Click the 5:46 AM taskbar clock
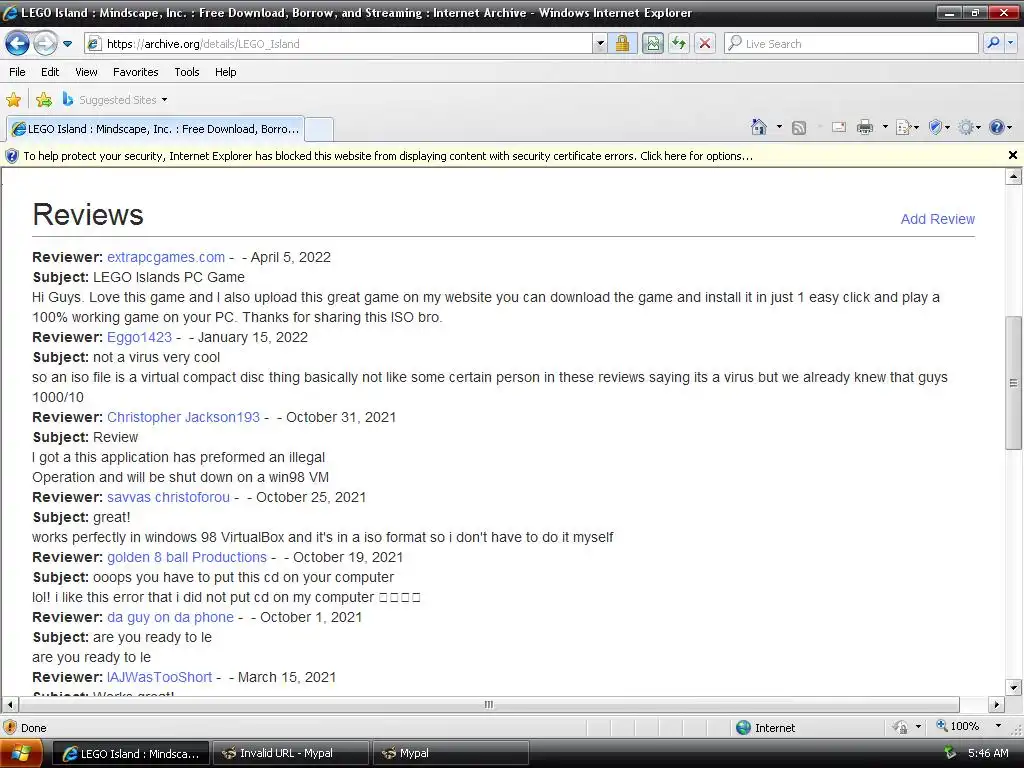 tap(988, 754)
